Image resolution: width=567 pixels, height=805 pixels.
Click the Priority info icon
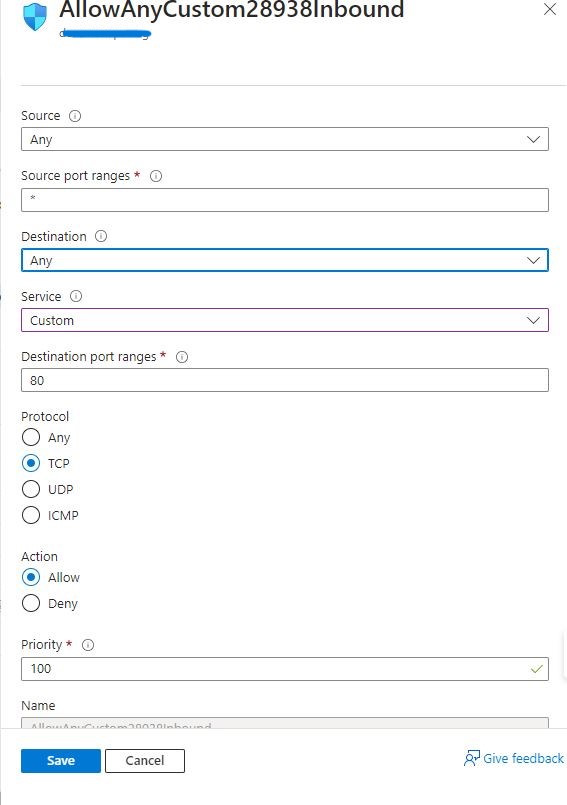(x=88, y=645)
